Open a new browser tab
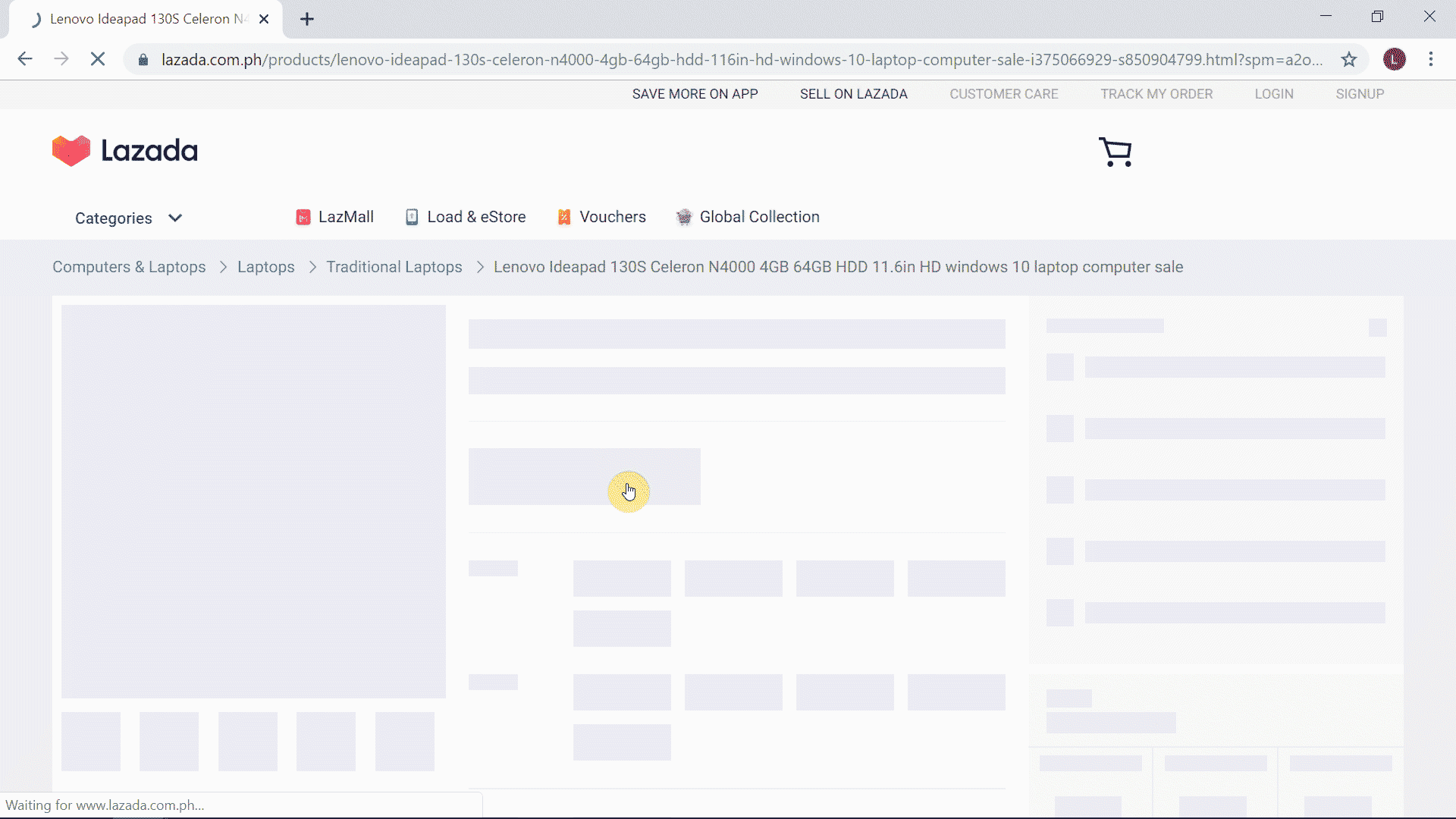1456x819 pixels. [306, 19]
